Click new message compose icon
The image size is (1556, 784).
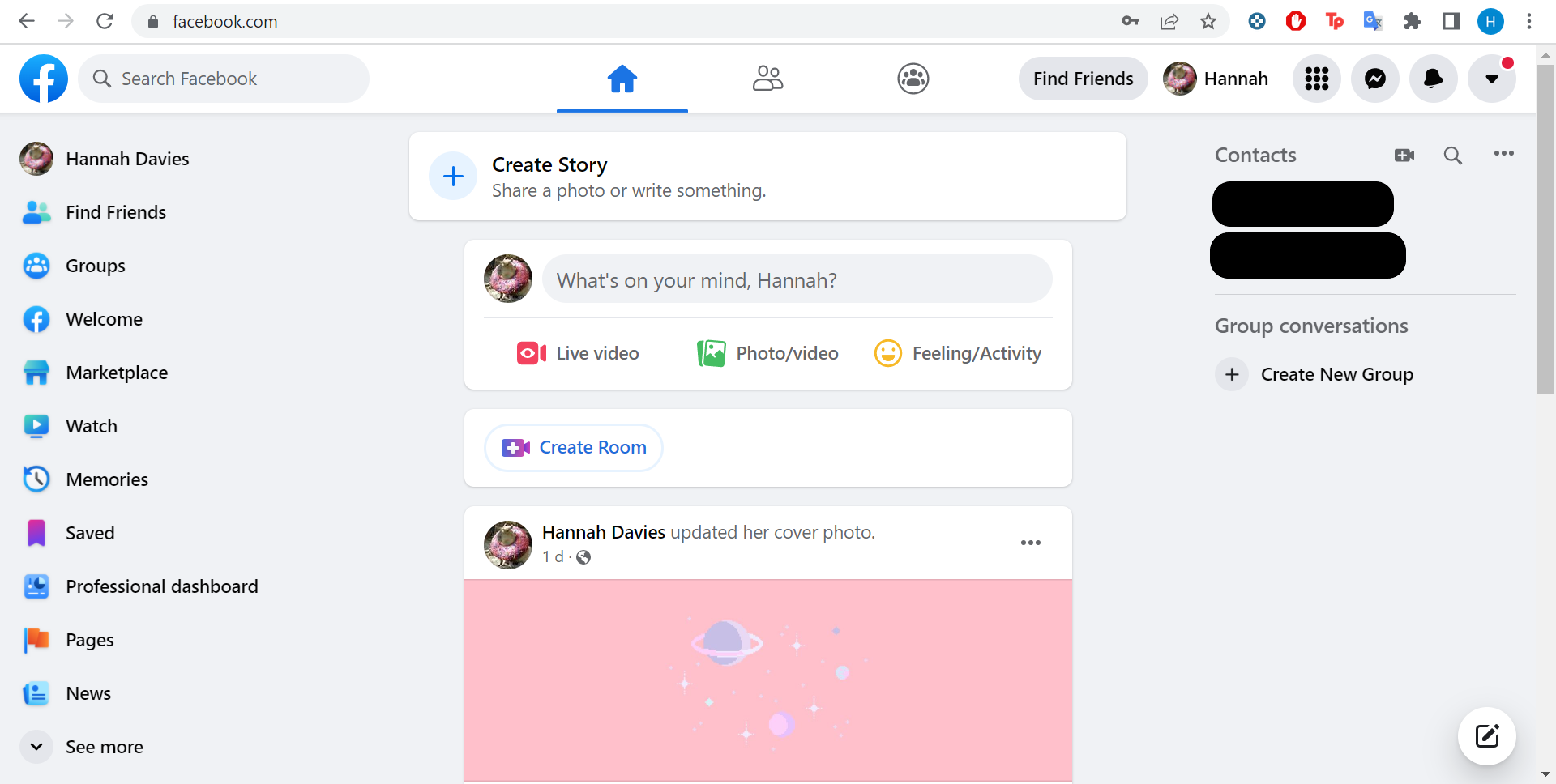point(1487,736)
